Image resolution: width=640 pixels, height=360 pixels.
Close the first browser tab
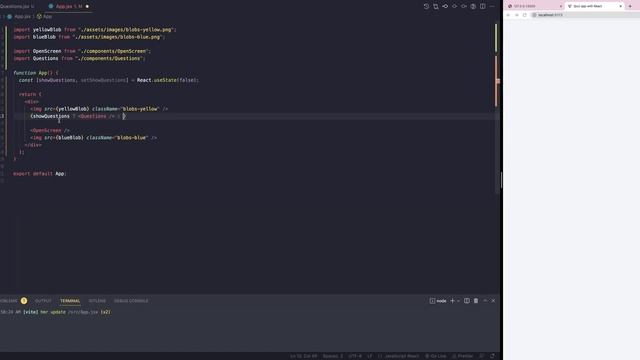tap(560, 6)
